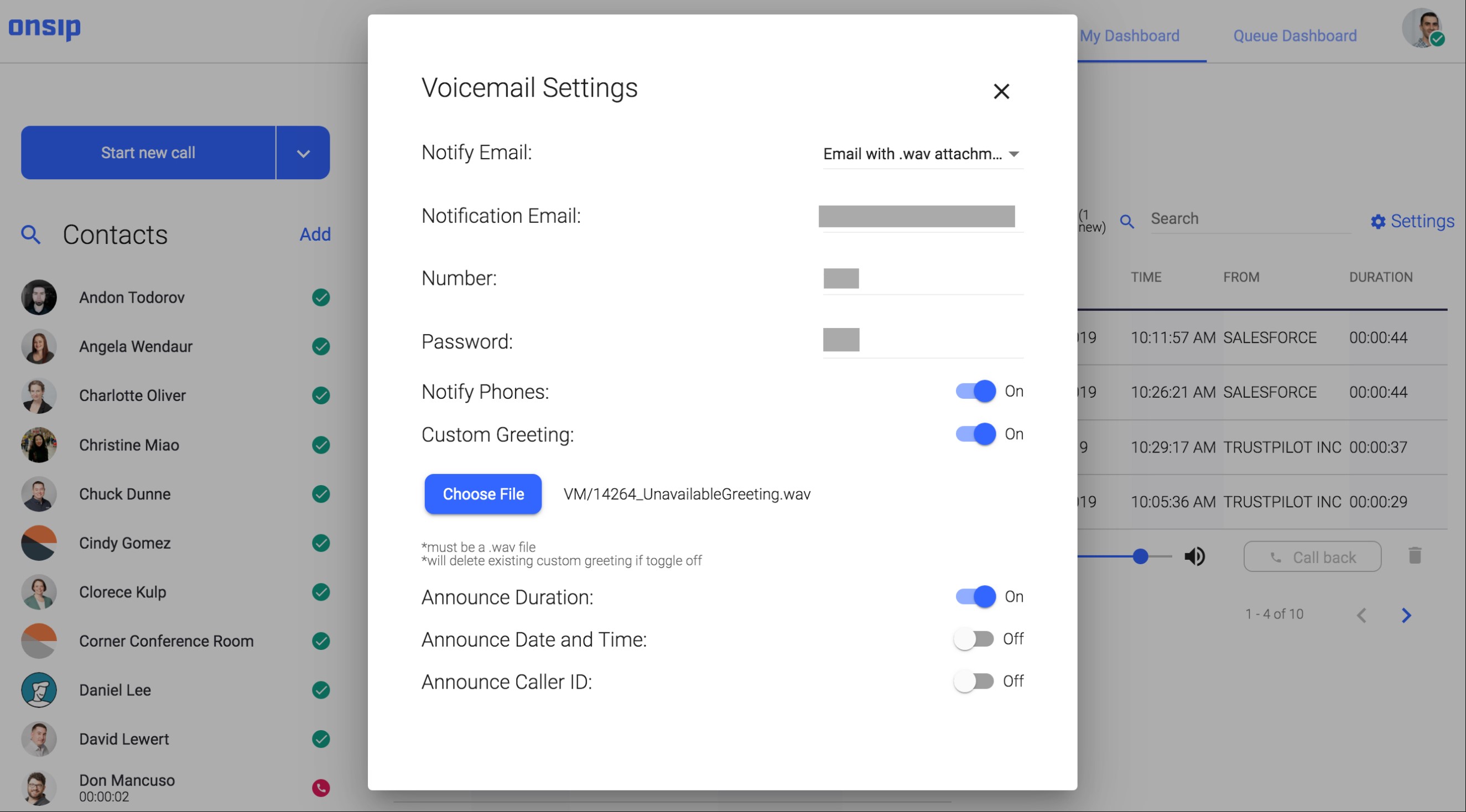Expand the Start new call arrow menu
1466x812 pixels.
click(303, 153)
